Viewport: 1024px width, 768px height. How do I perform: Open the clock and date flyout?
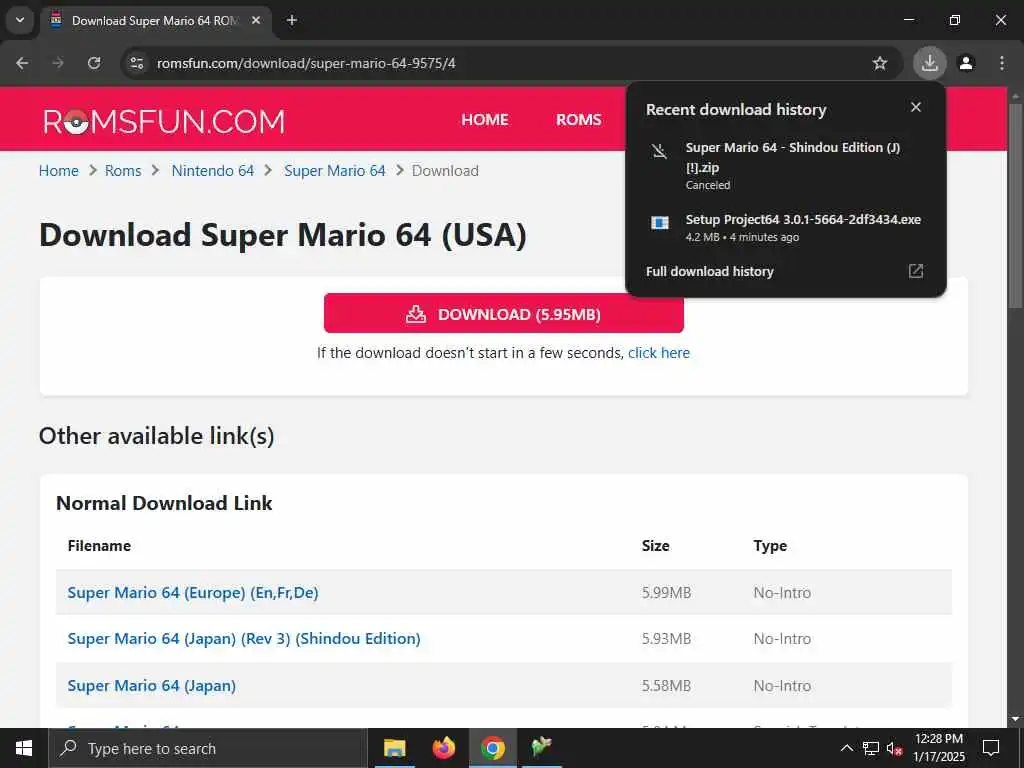pyautogui.click(x=938, y=748)
